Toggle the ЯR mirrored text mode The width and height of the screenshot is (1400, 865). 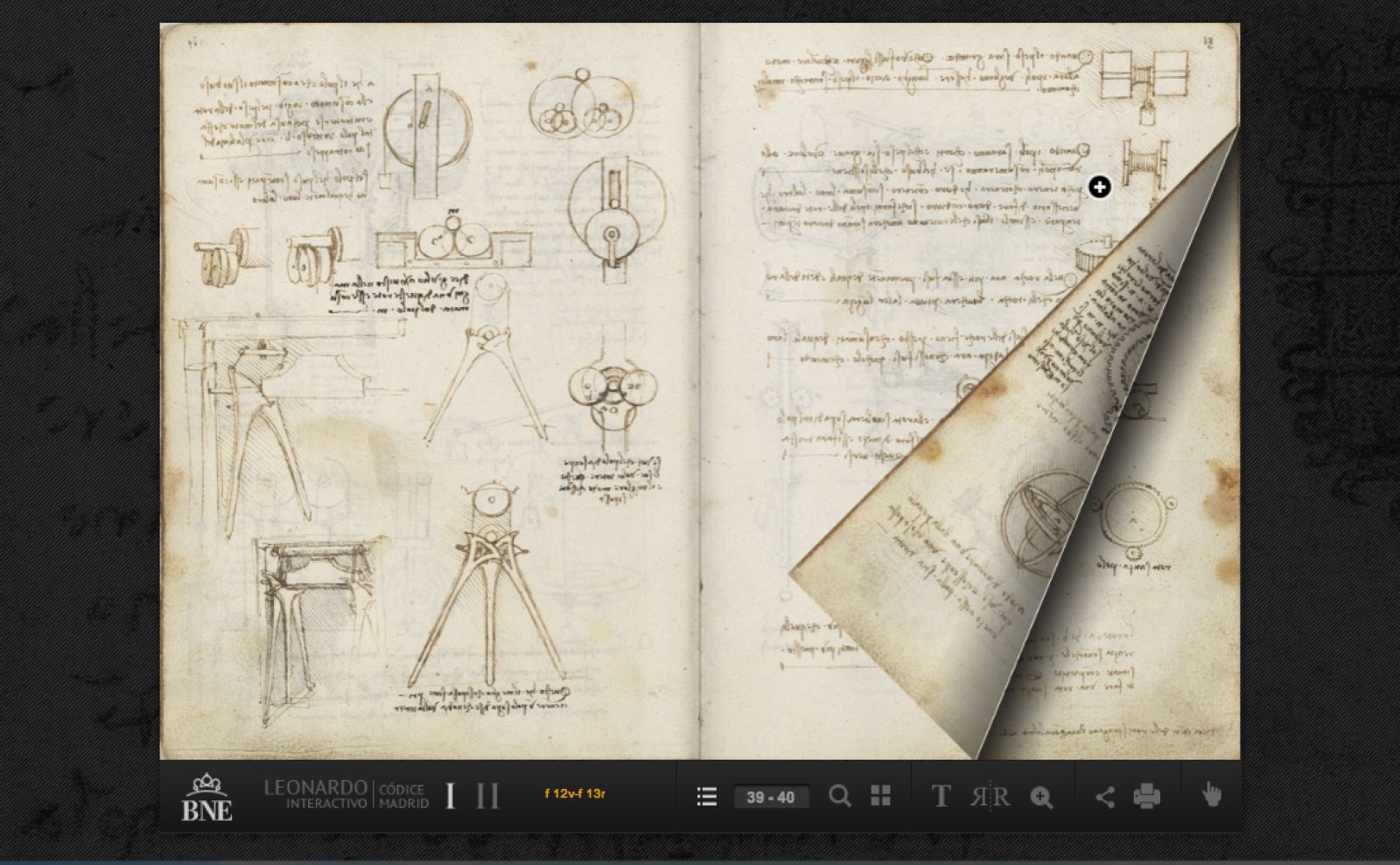click(991, 797)
